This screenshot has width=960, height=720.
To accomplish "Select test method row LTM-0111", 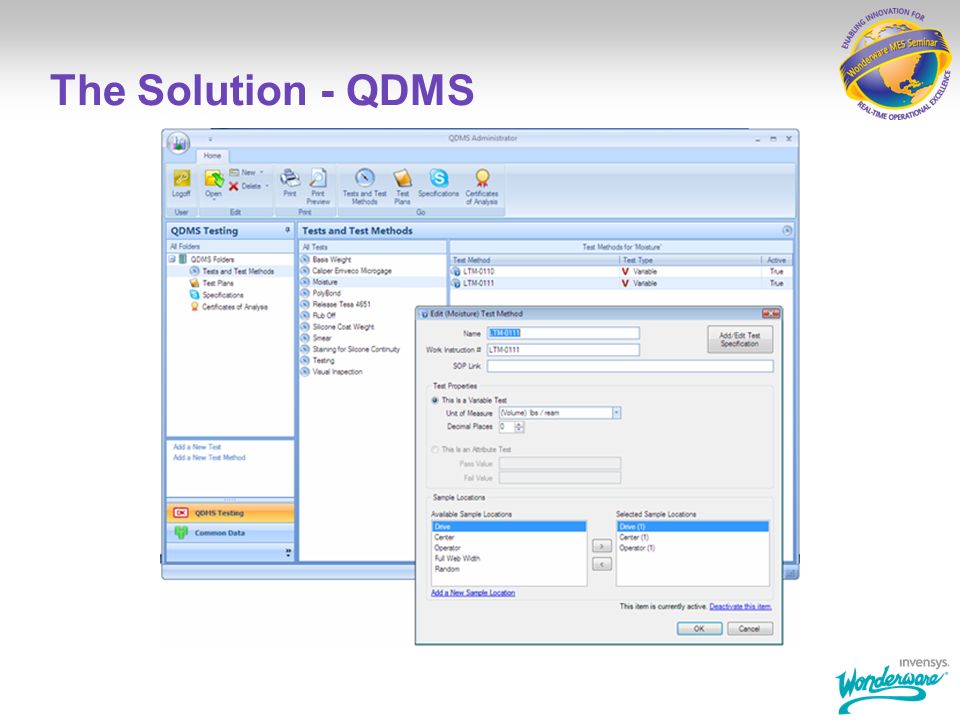I will coord(621,283).
